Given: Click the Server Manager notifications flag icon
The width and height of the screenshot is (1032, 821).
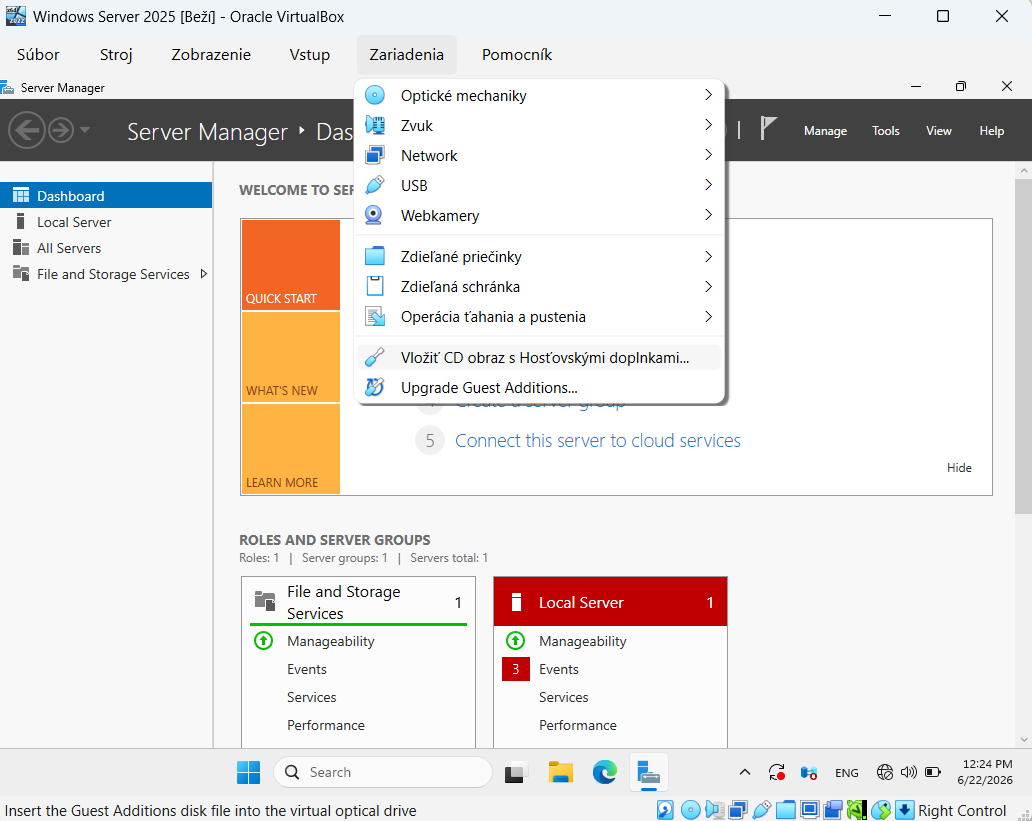Looking at the screenshot, I should point(767,128).
